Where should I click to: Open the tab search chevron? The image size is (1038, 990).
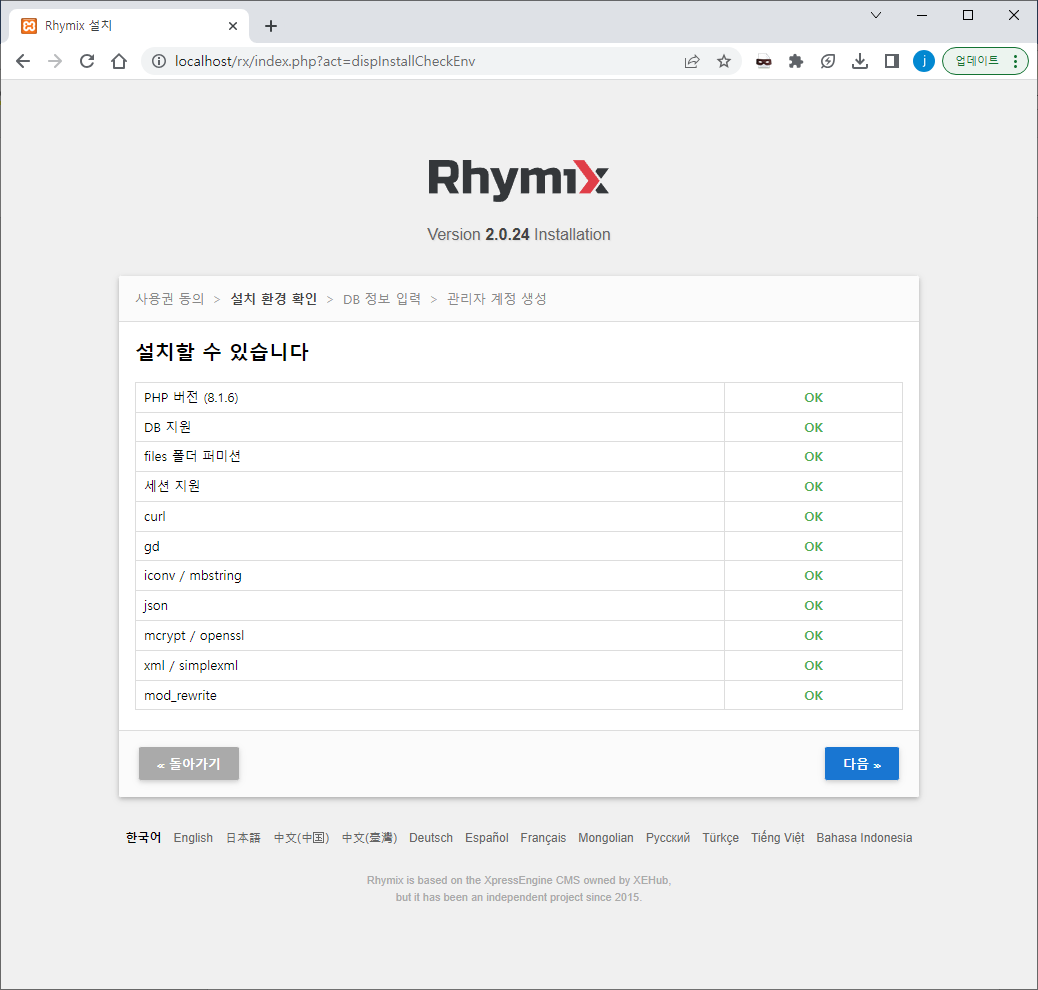pos(876,15)
